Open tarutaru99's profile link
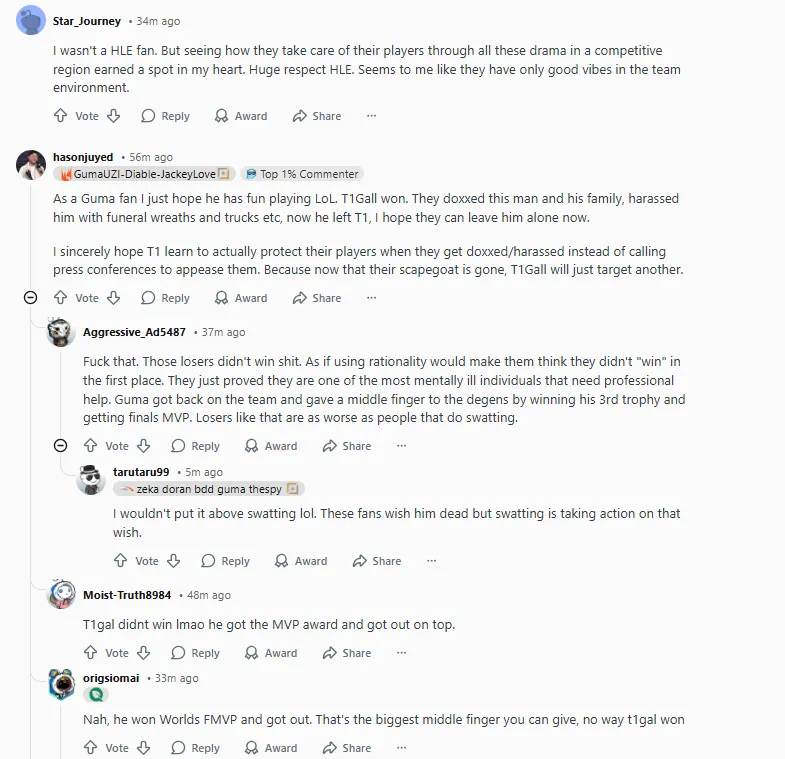Image resolution: width=785 pixels, height=759 pixels. click(140, 472)
